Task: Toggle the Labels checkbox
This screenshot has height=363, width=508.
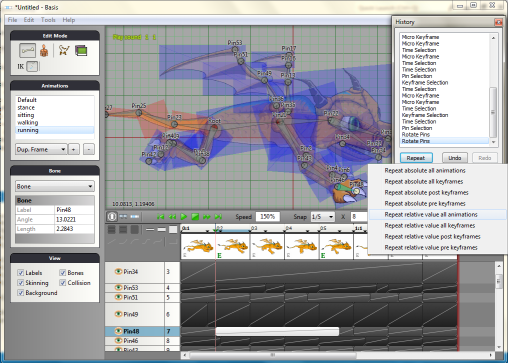Action: tap(21, 273)
